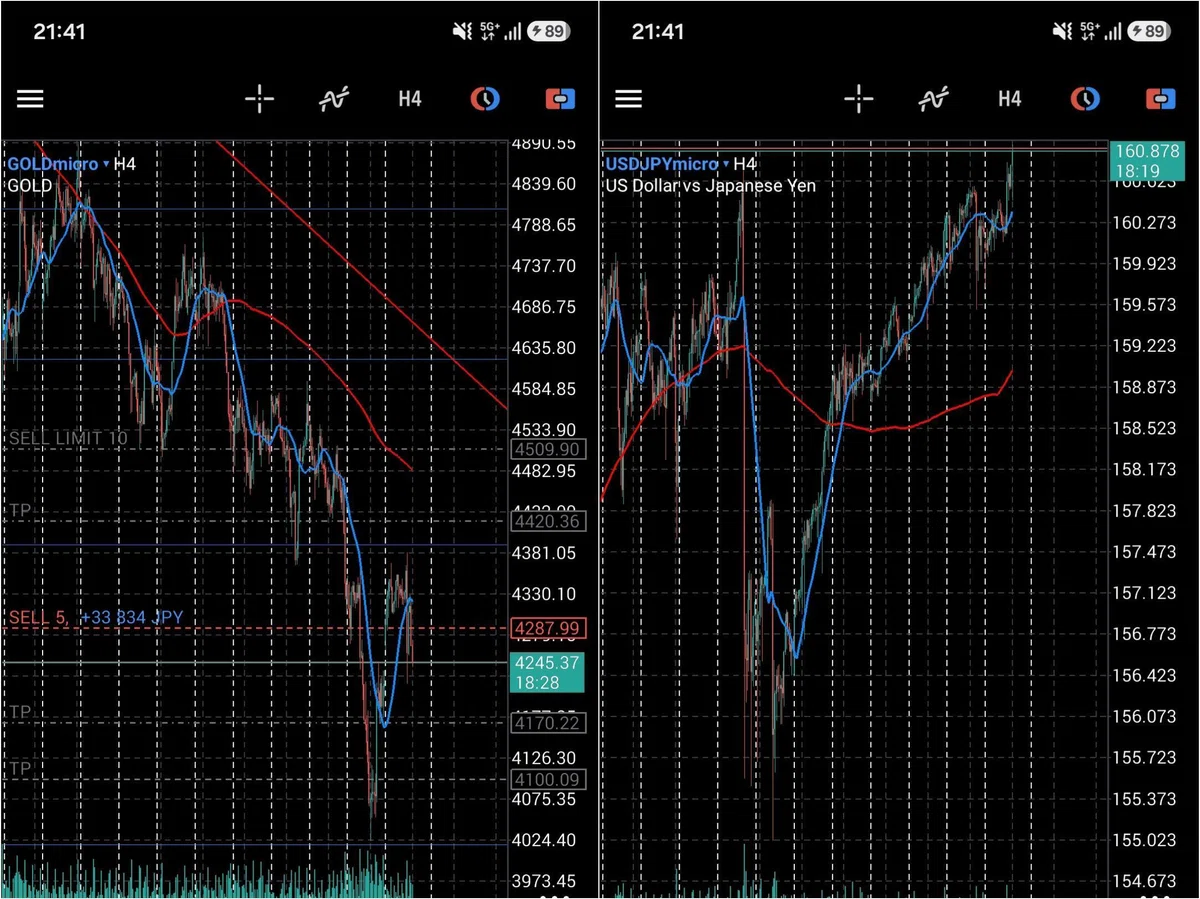The width and height of the screenshot is (1200, 899).
Task: Tap battery indicator on right status bar
Action: point(1148,31)
